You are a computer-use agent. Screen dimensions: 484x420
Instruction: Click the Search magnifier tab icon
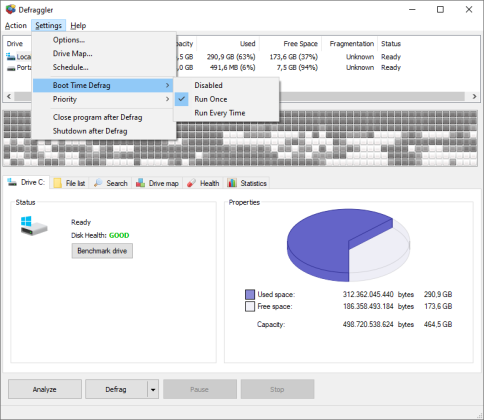[98, 183]
